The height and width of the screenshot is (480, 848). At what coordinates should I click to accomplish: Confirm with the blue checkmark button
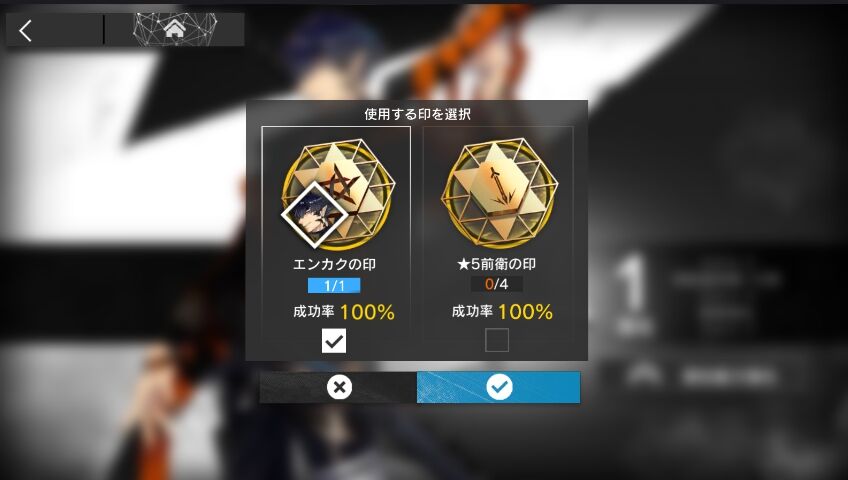point(499,387)
